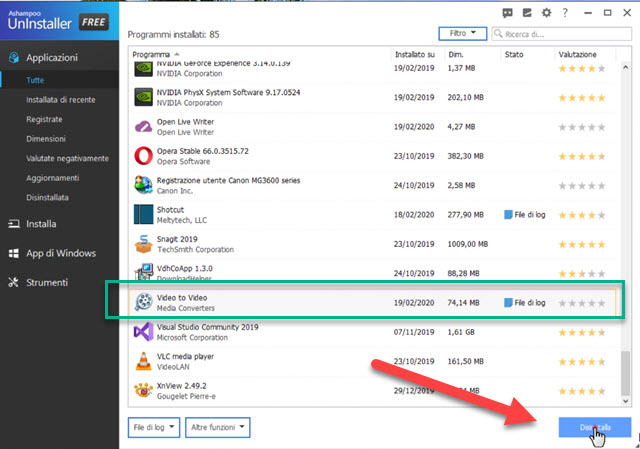Screen dimensions: 640x449
Task: Open the Dimensioni category
Action: pyautogui.click(x=46, y=139)
